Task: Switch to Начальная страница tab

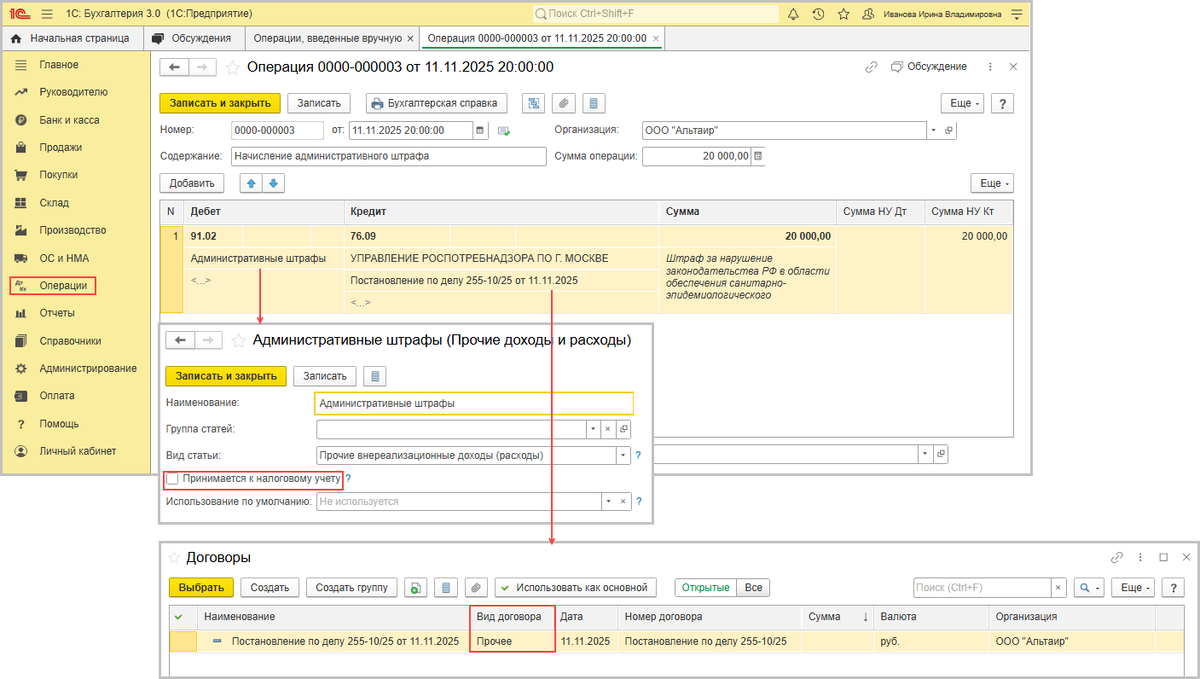Action: click(x=71, y=38)
